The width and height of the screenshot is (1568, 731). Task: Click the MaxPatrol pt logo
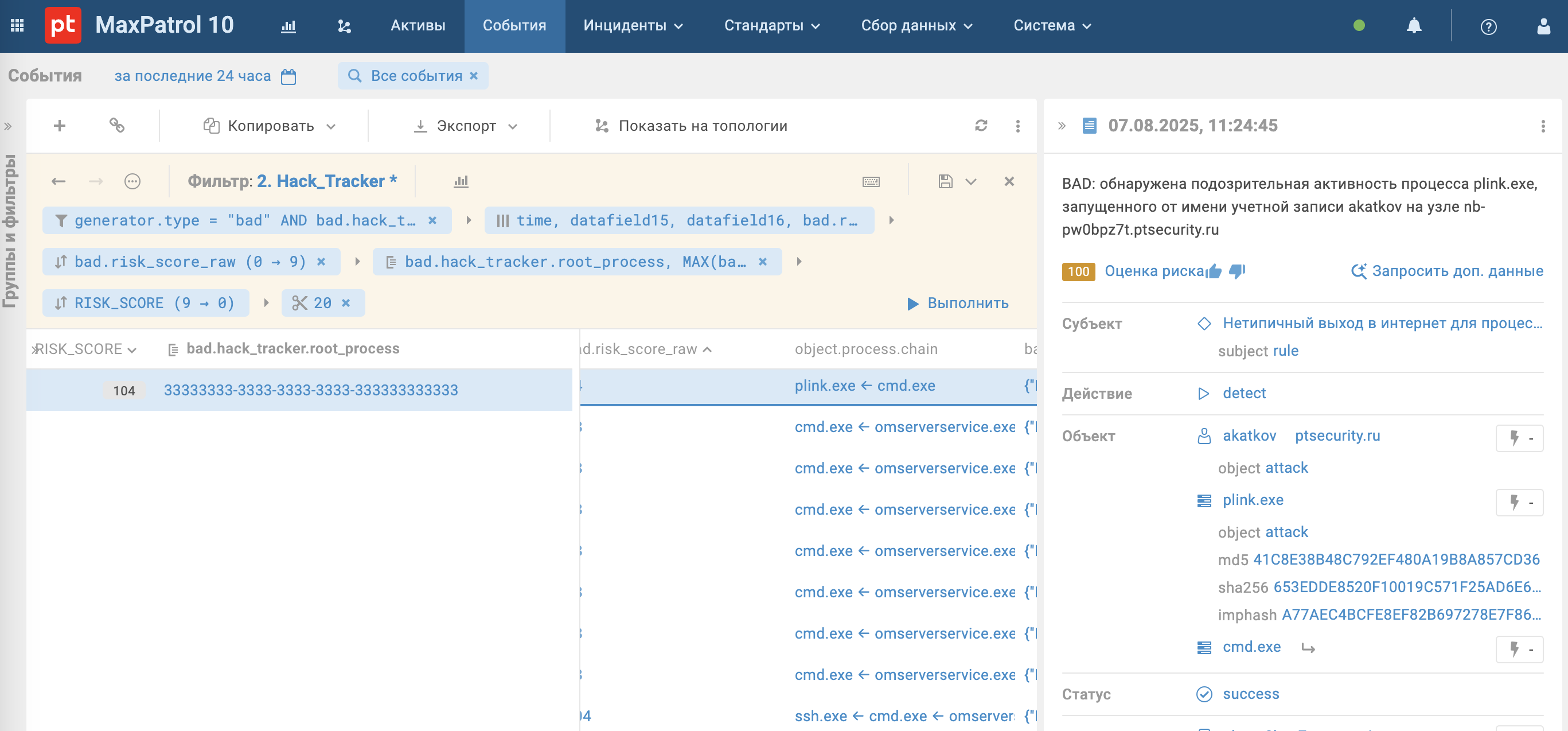click(x=63, y=26)
